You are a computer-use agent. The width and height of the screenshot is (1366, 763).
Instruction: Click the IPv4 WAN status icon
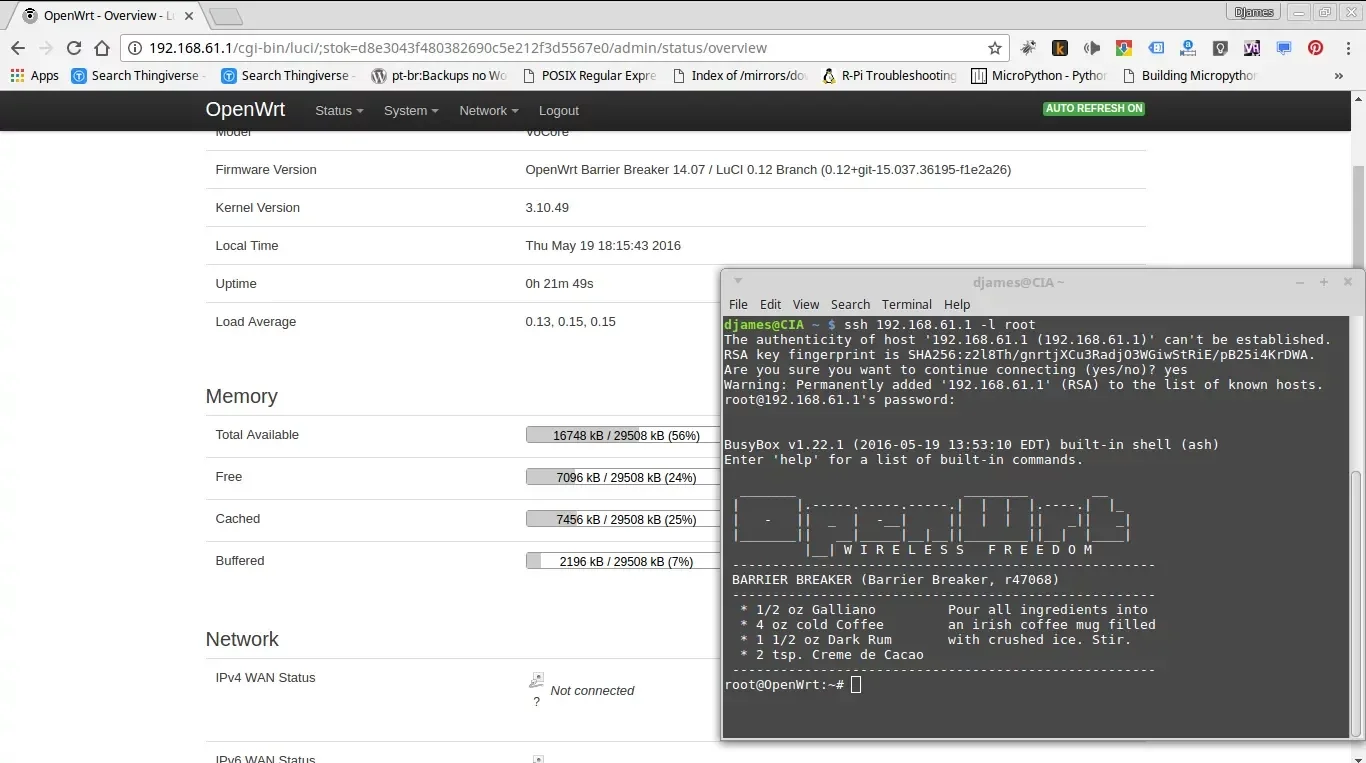537,681
